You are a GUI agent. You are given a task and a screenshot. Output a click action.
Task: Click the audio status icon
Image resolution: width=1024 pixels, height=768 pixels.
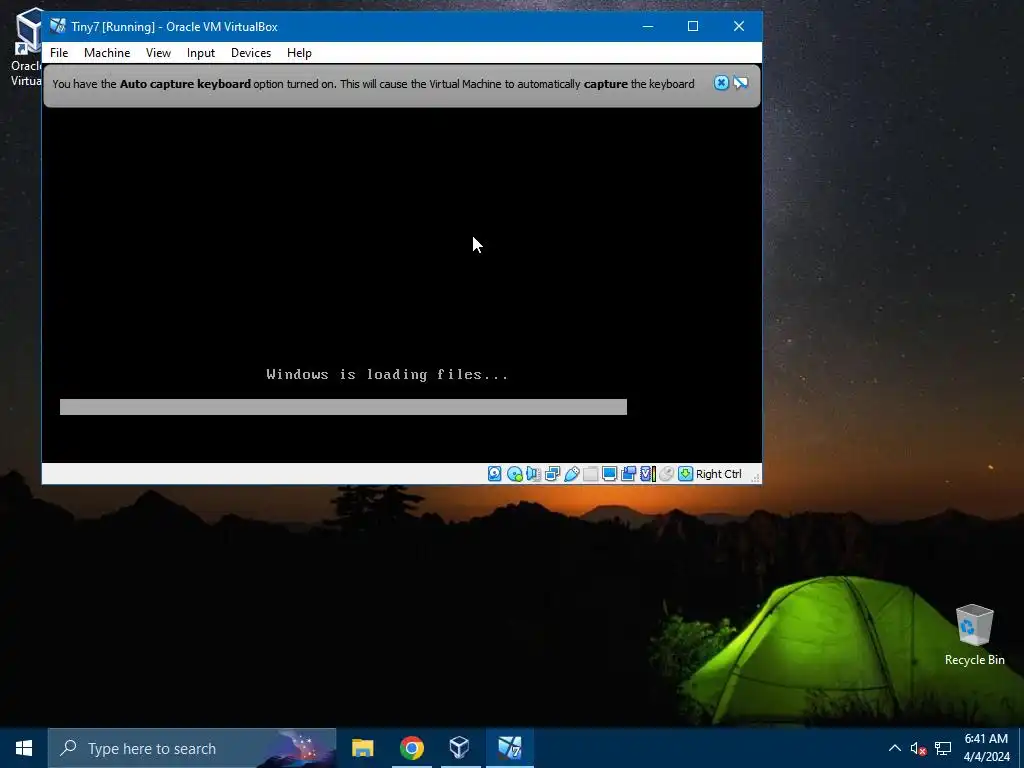click(534, 474)
